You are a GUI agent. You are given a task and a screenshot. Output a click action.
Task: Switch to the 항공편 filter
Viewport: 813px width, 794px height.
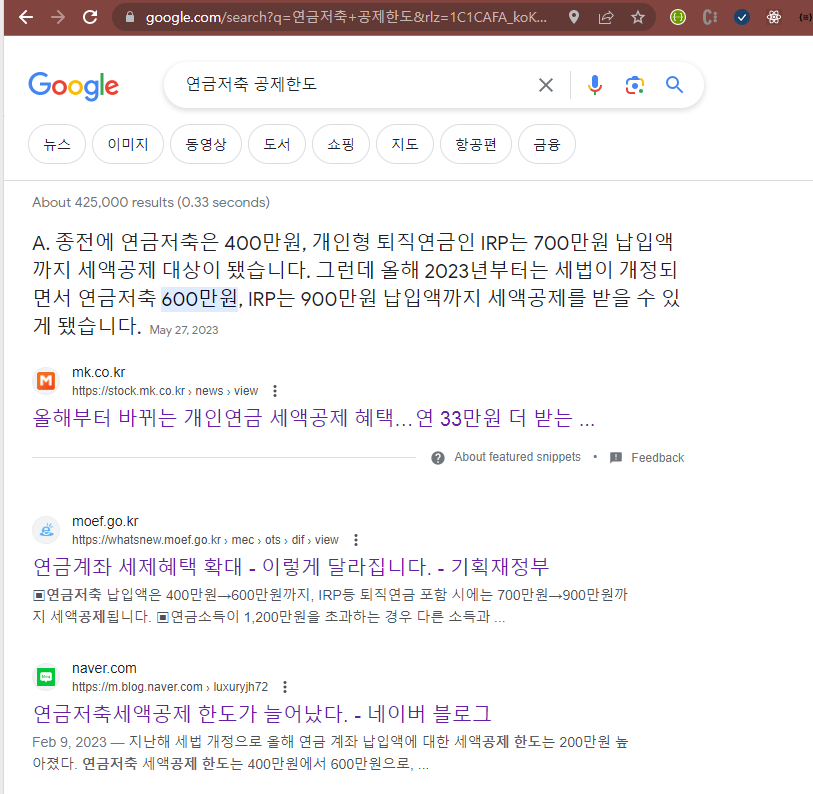476,144
